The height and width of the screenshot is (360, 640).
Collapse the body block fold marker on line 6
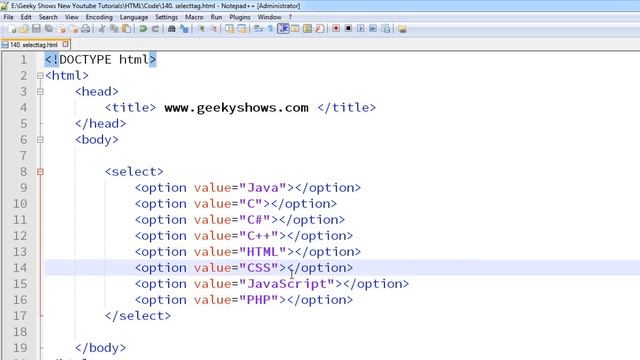40,140
